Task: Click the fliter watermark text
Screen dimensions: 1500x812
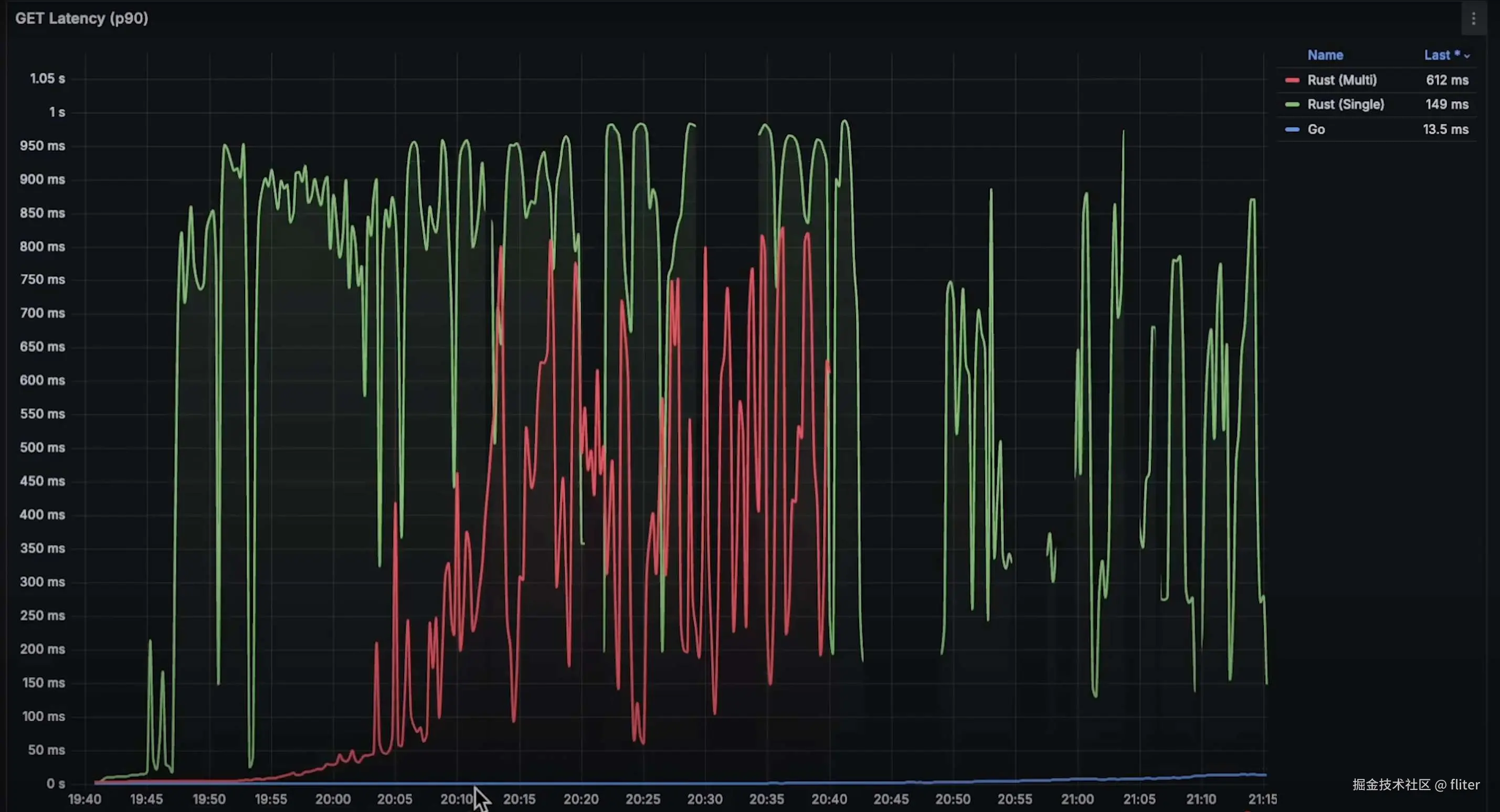Action: pos(1464,785)
